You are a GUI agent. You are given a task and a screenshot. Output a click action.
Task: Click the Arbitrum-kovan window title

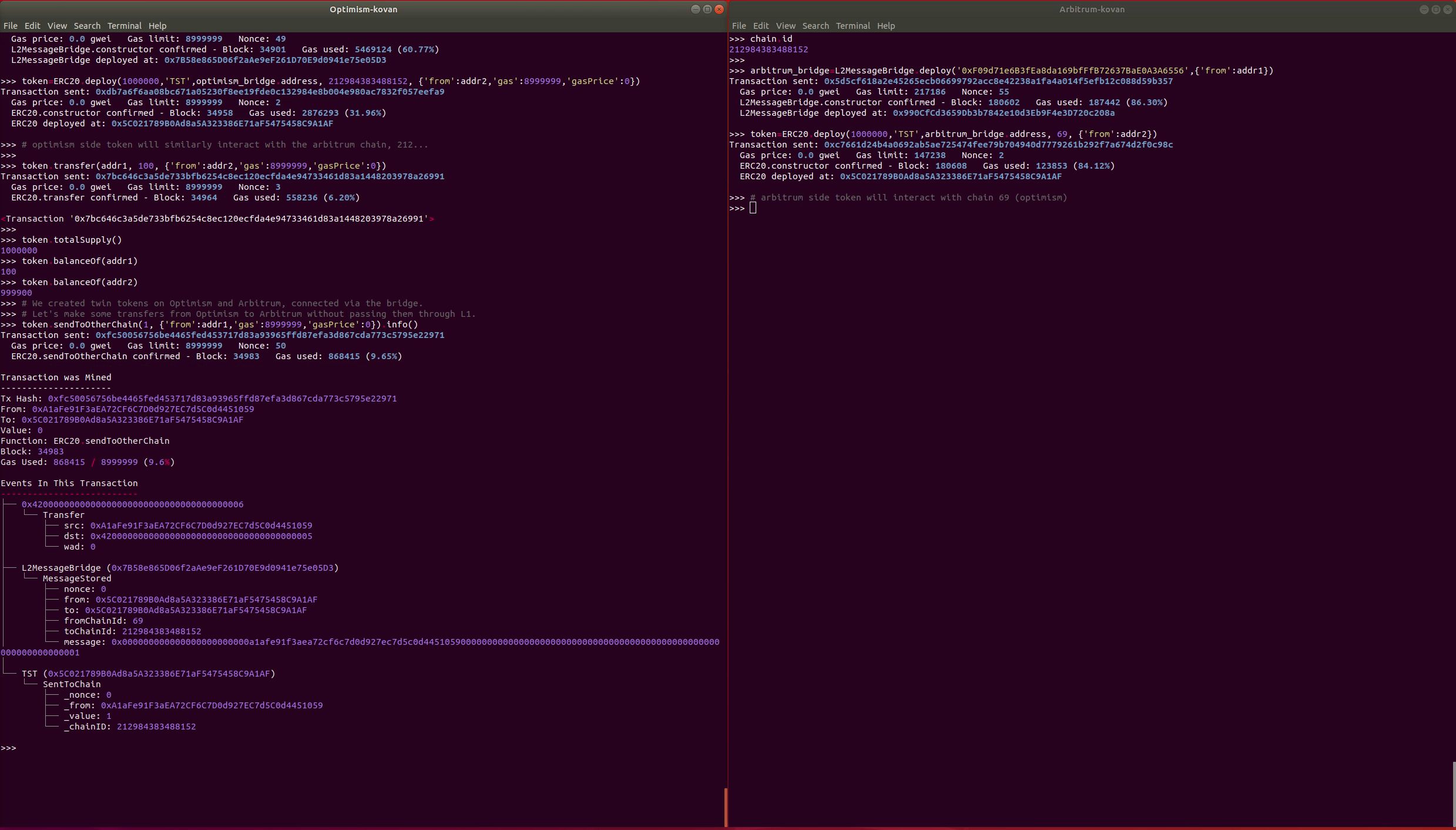(1092, 9)
